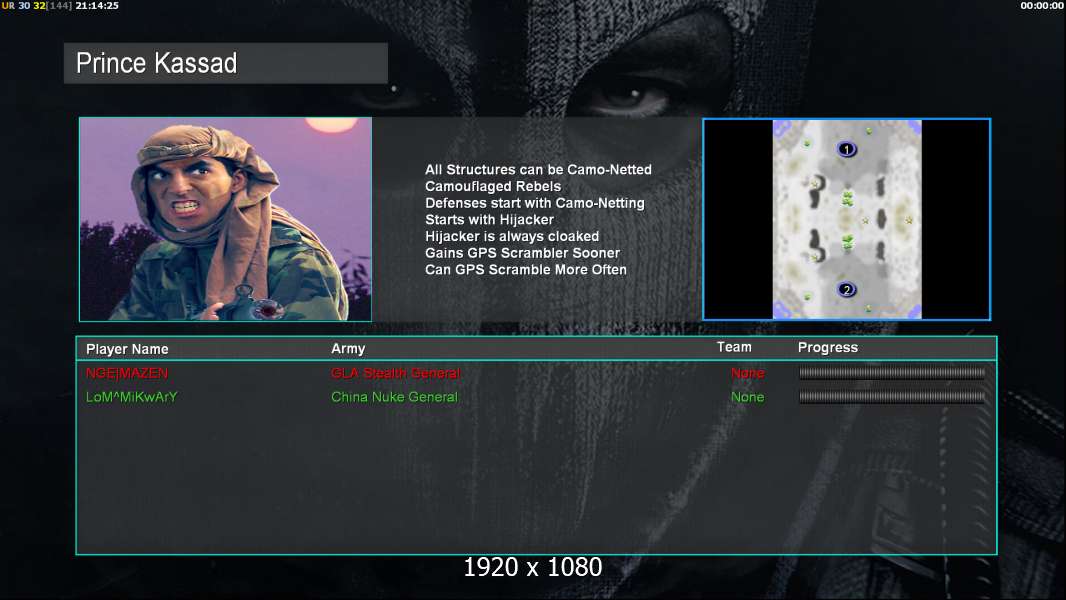The image size is (1066, 600).
Task: Click the 'Camouflaged Rebels' line
Action: 494,186
